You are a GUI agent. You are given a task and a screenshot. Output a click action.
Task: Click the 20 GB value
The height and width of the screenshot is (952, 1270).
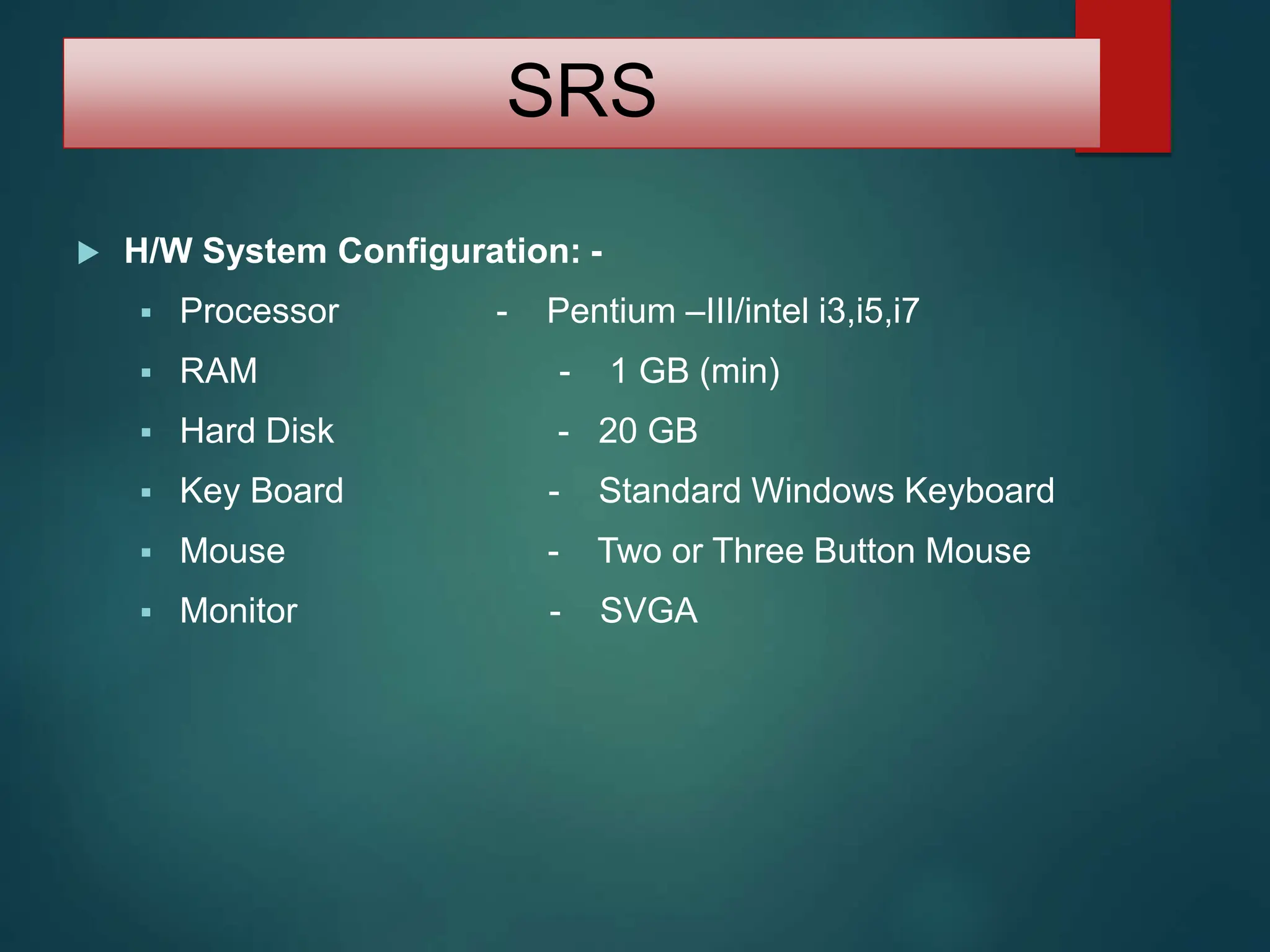click(647, 431)
